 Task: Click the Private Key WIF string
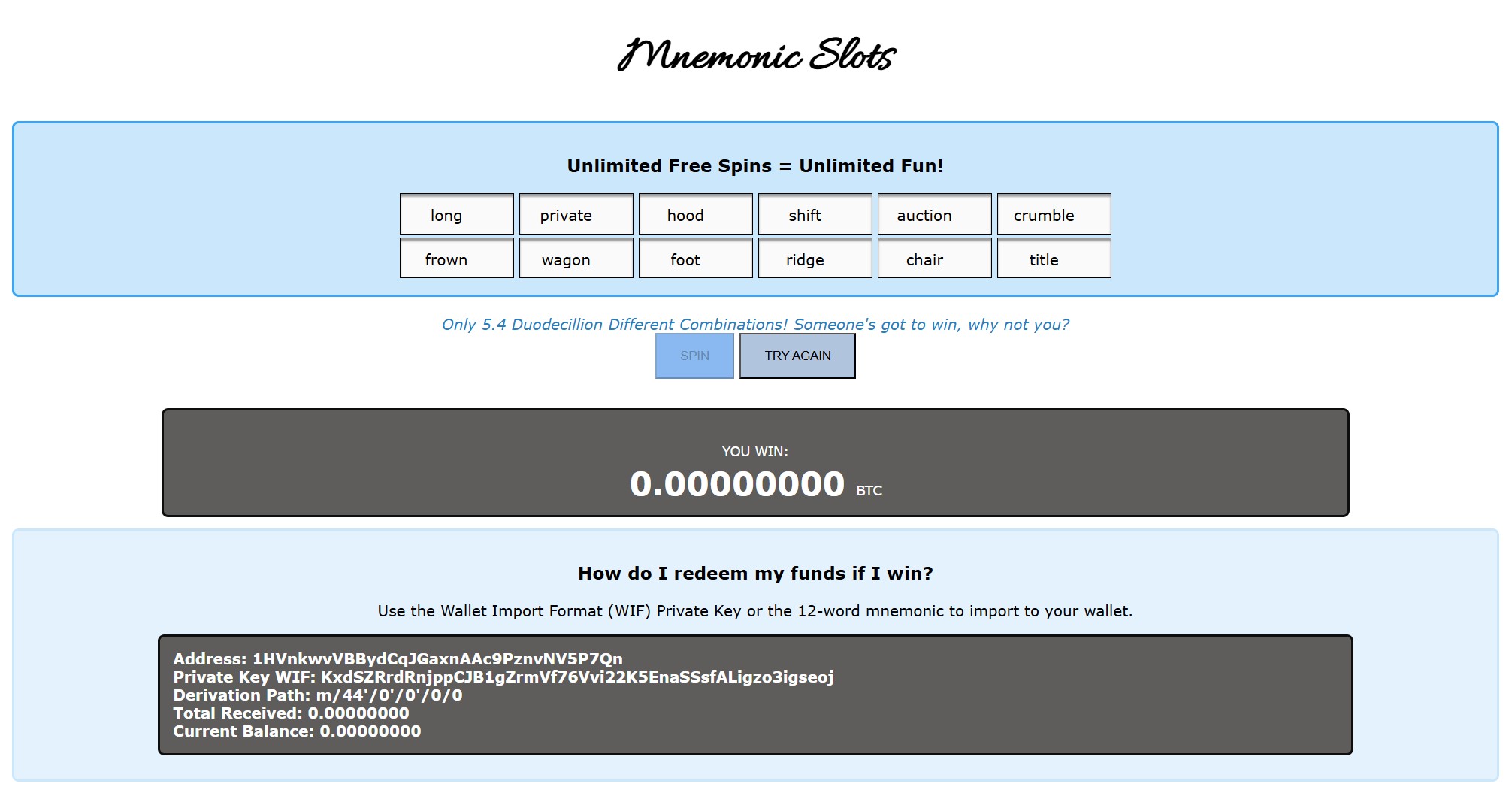[x=576, y=677]
